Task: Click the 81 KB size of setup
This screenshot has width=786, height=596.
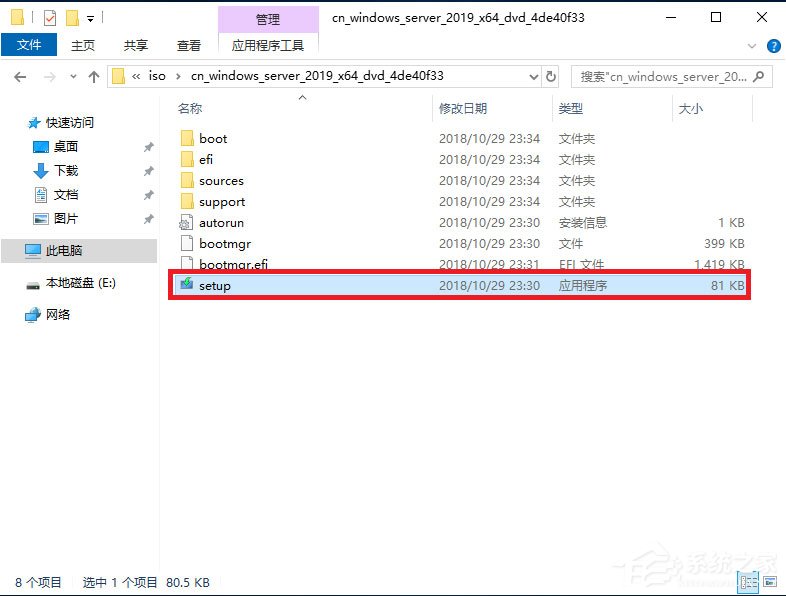Action: [727, 286]
